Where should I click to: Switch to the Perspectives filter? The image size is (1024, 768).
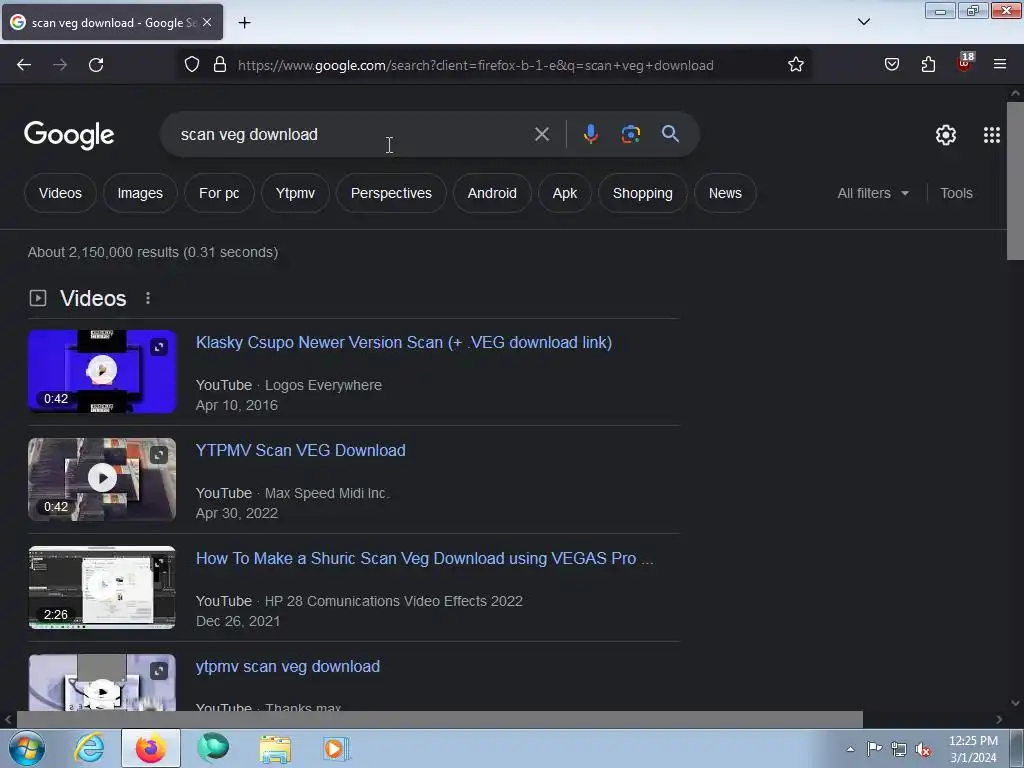click(391, 193)
